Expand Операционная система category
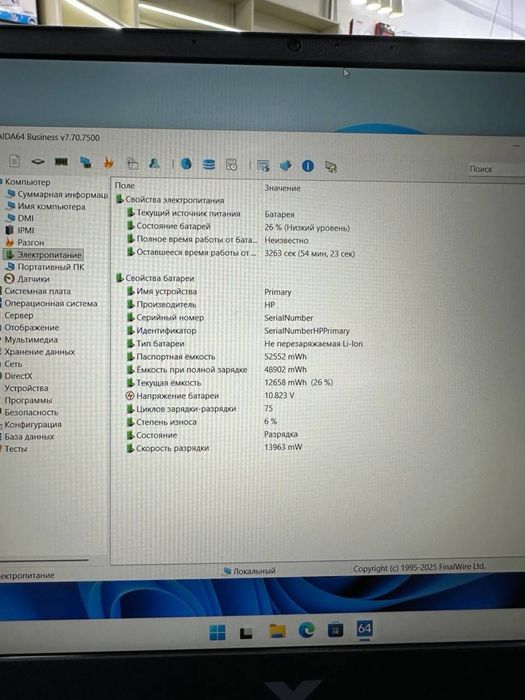 click(x=50, y=303)
